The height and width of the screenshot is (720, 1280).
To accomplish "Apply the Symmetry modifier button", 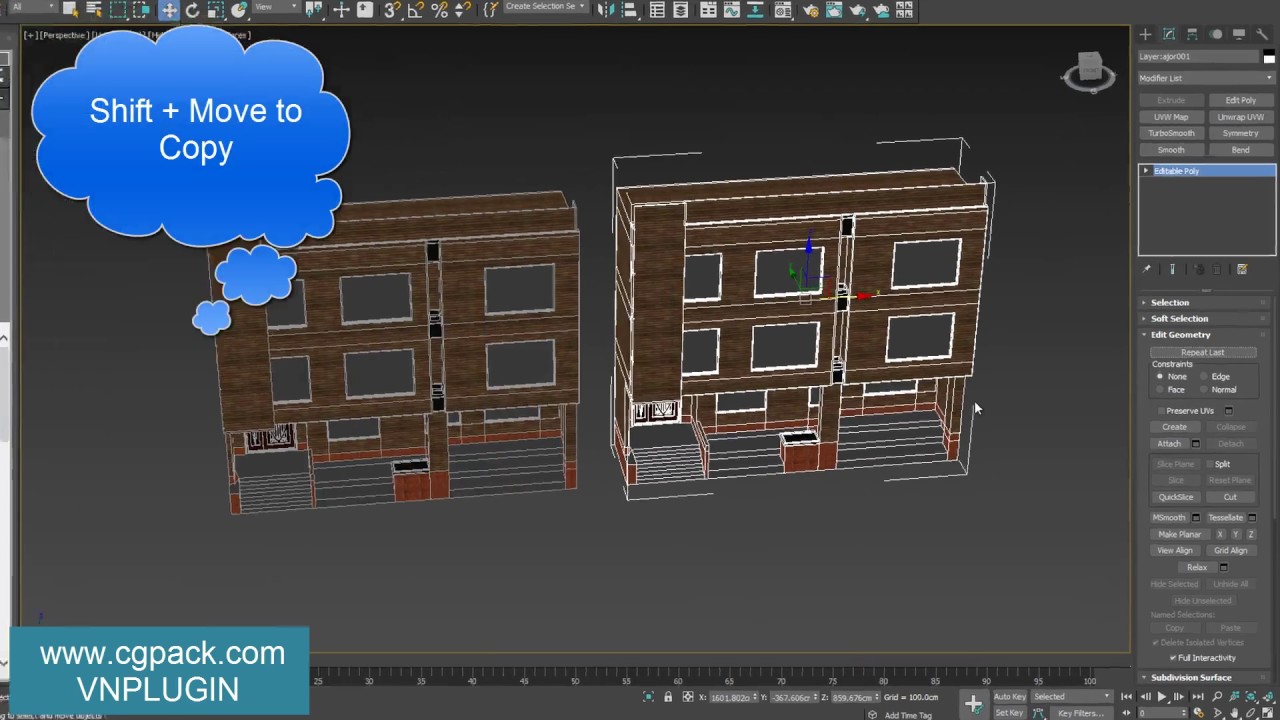I will pos(1240,133).
